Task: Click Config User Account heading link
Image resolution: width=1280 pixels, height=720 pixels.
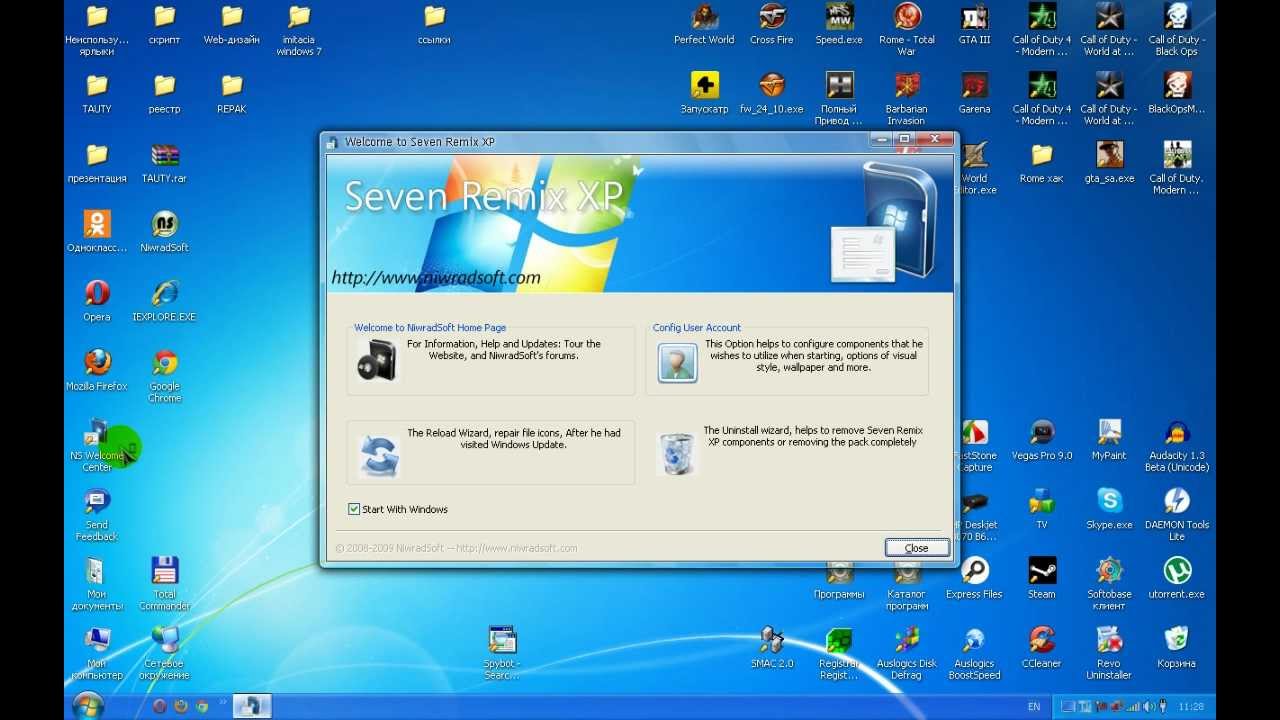Action: (697, 327)
